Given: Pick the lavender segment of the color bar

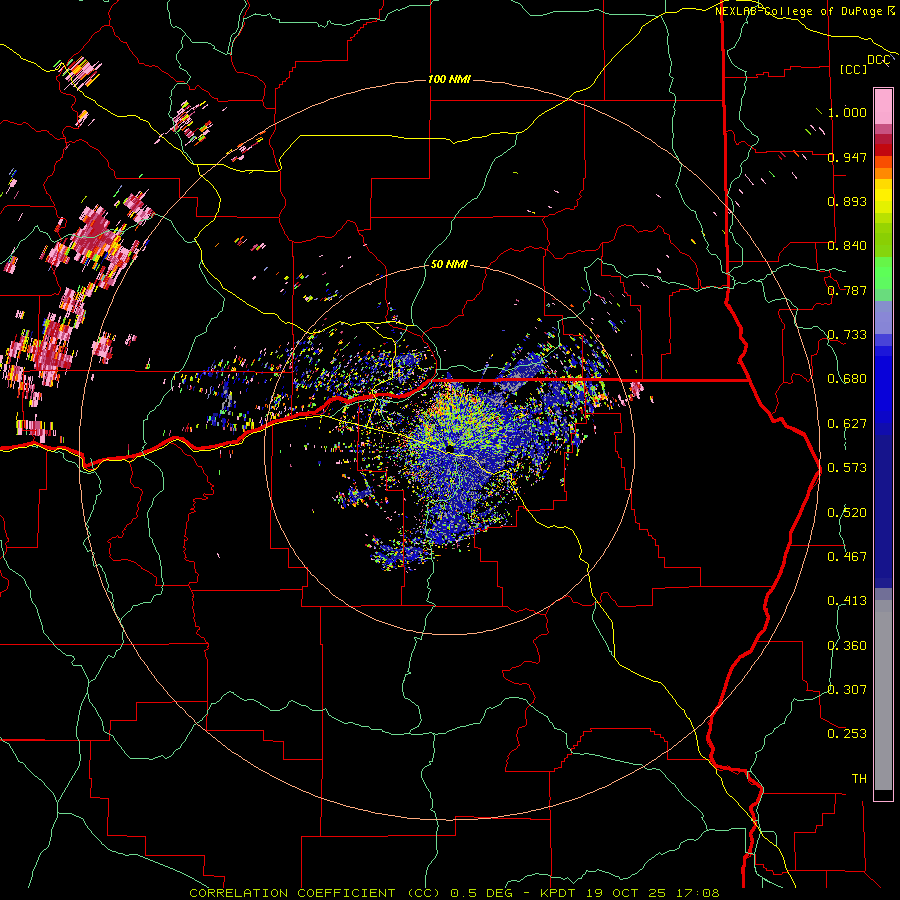Looking at the screenshot, I should pos(883,317).
